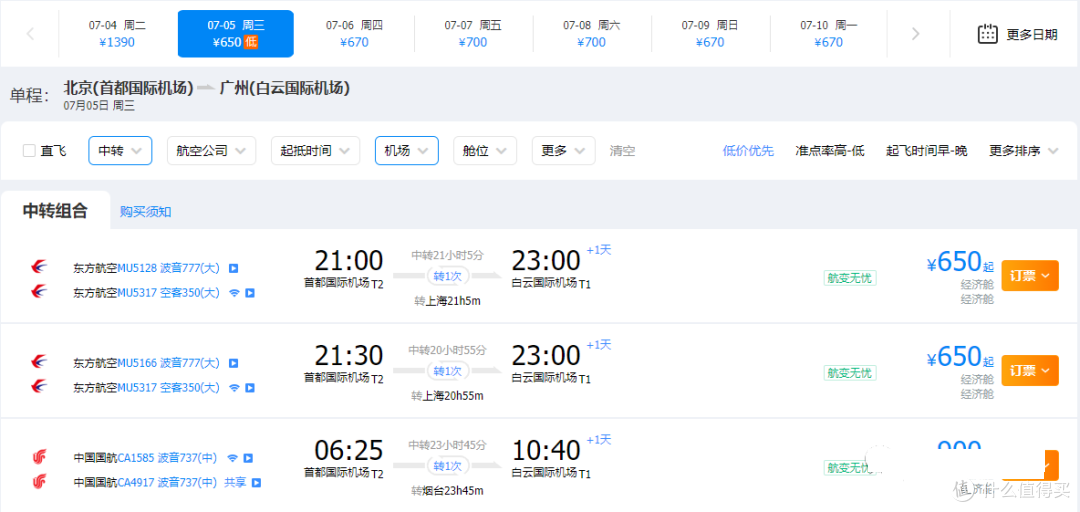
Task: Click 航变无忧 tag on the 21:00 flight
Action: coord(850,278)
